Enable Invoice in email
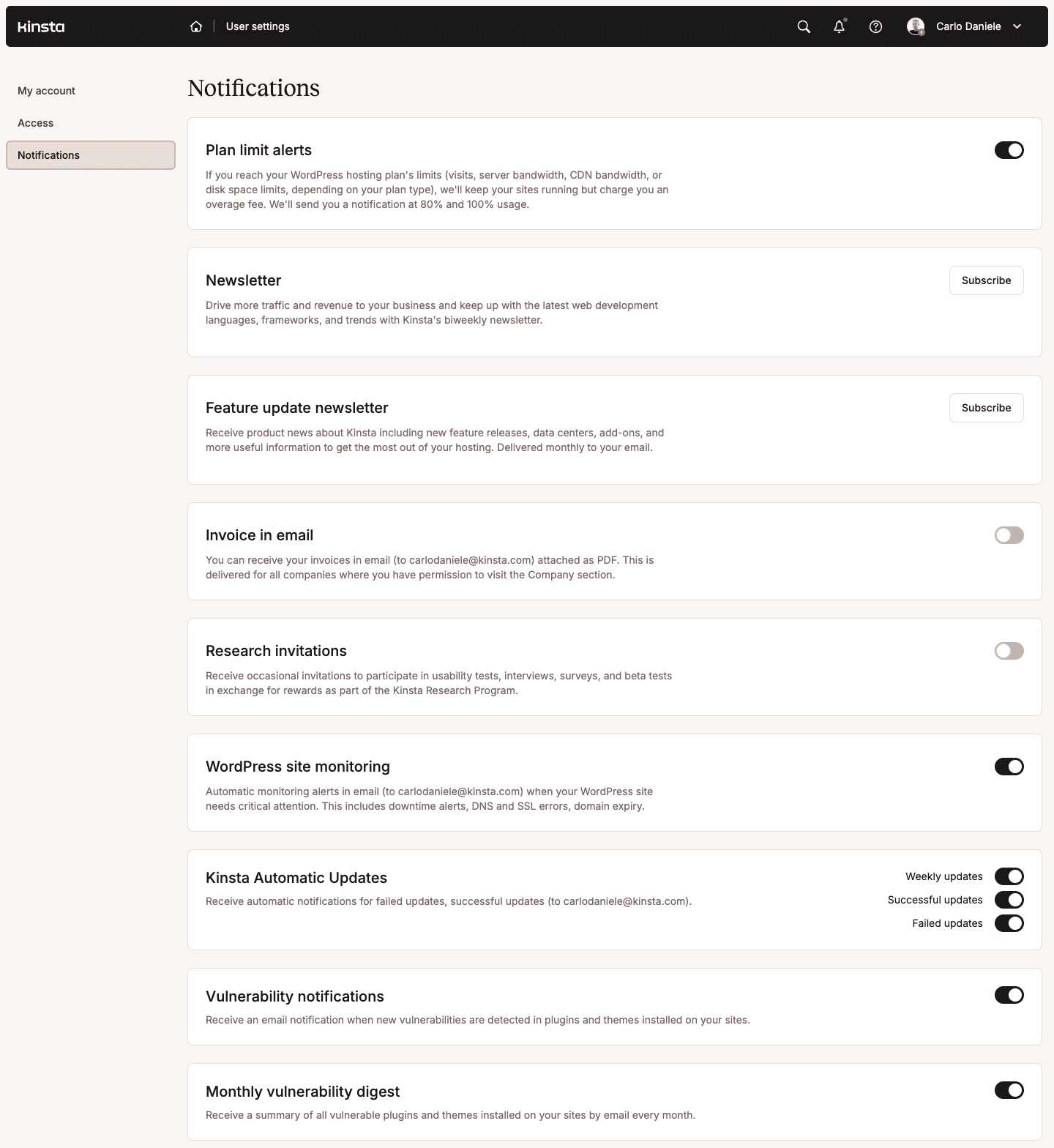1054x1148 pixels. [x=1009, y=535]
